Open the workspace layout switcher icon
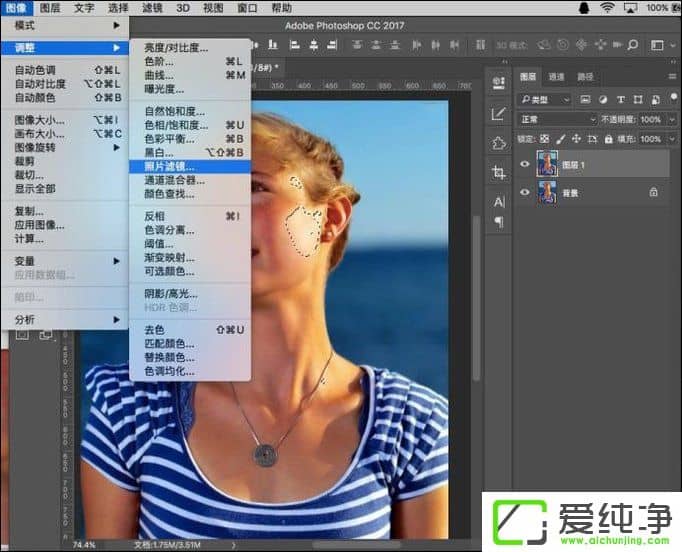This screenshot has height=552, width=682. pyautogui.click(x=657, y=46)
